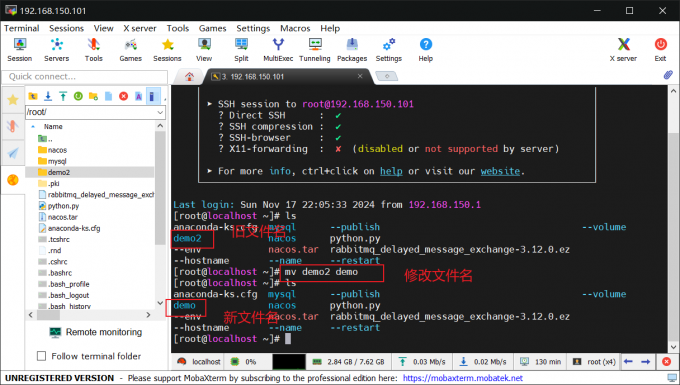Click the Quick connect input field
The width and height of the screenshot is (680, 385).
pos(85,77)
